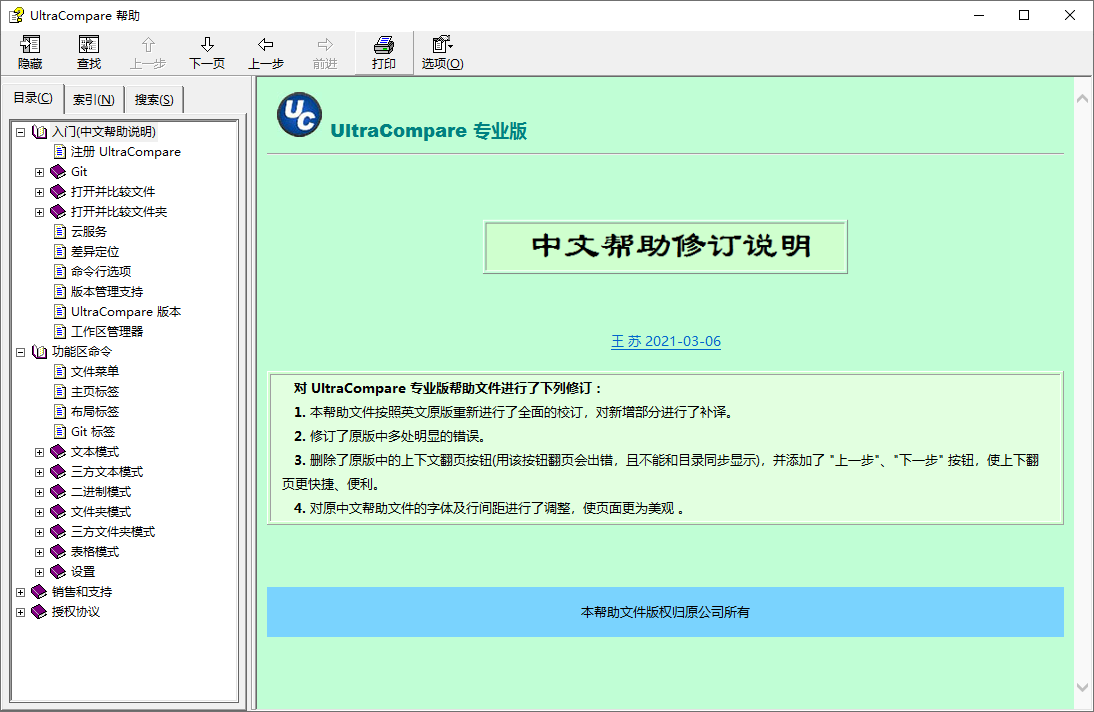Image resolution: width=1094 pixels, height=712 pixels.
Task: Click the scrollbar down arrow in content pane
Action: pyautogui.click(x=1082, y=688)
